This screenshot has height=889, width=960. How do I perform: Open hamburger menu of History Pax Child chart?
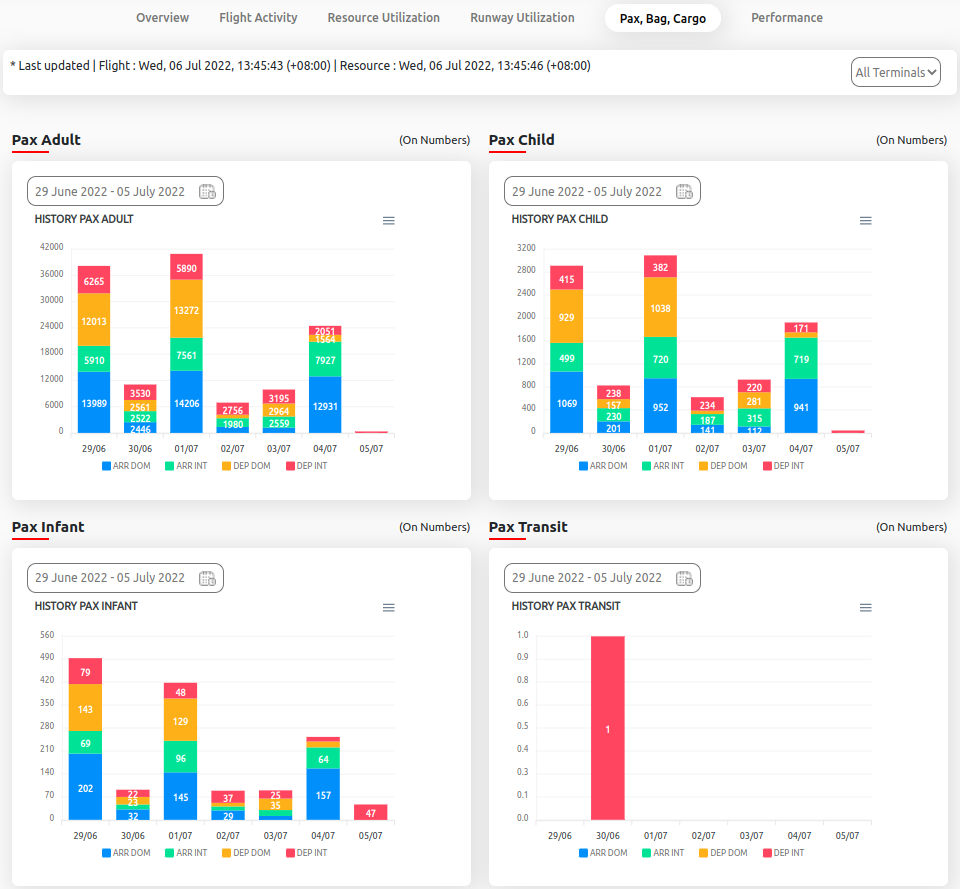(x=866, y=221)
